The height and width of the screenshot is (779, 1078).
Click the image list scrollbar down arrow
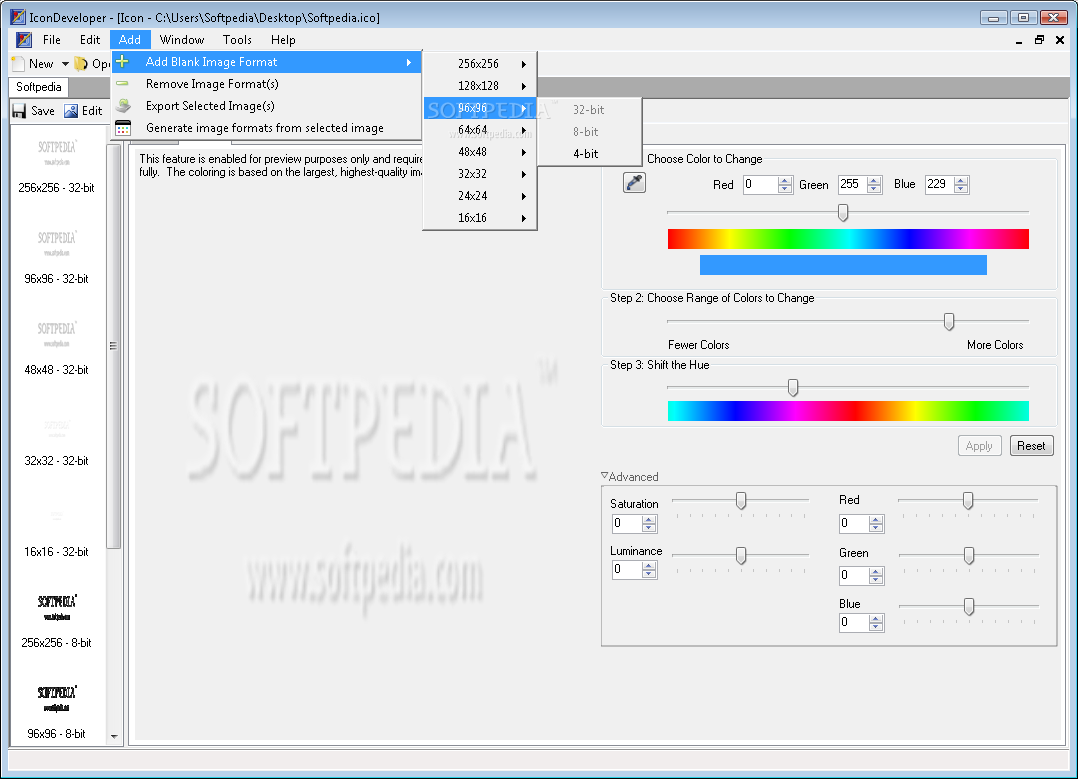coord(114,736)
